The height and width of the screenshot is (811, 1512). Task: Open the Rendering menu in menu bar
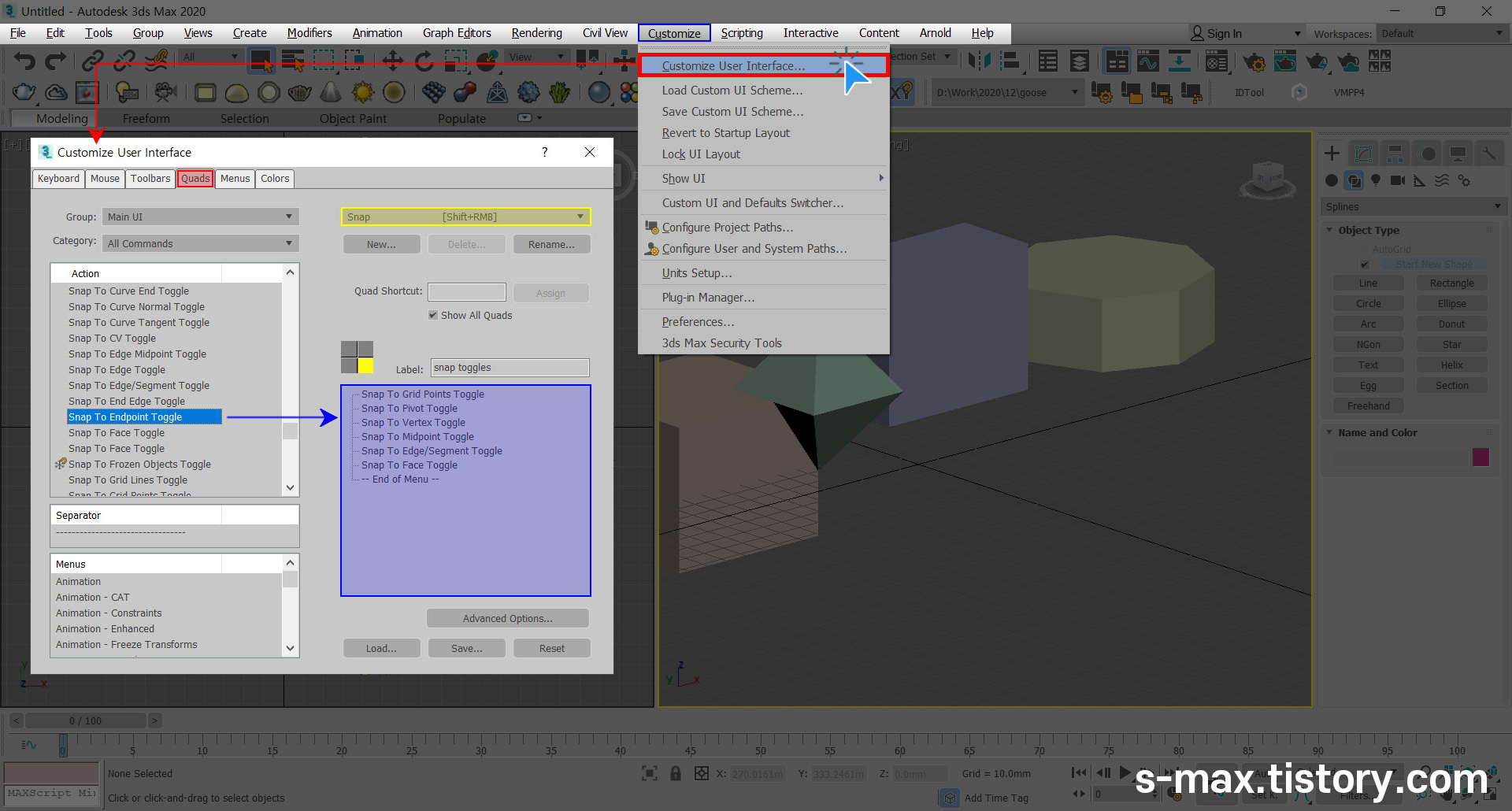tap(536, 33)
